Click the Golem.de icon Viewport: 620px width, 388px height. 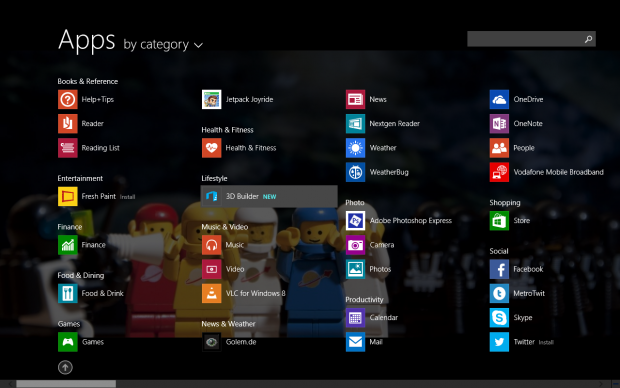coord(212,342)
